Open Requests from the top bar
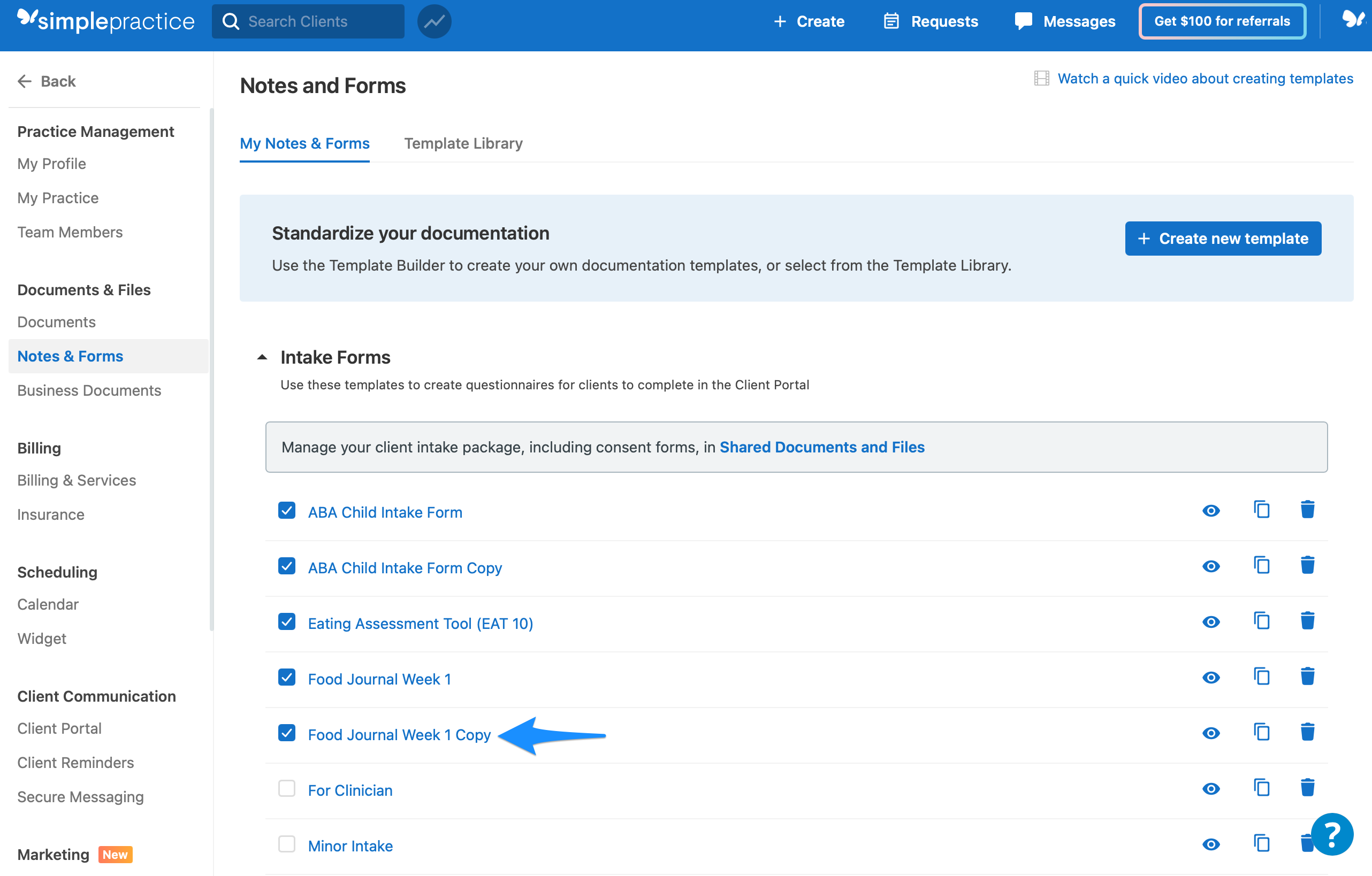1372x876 pixels. point(931,21)
